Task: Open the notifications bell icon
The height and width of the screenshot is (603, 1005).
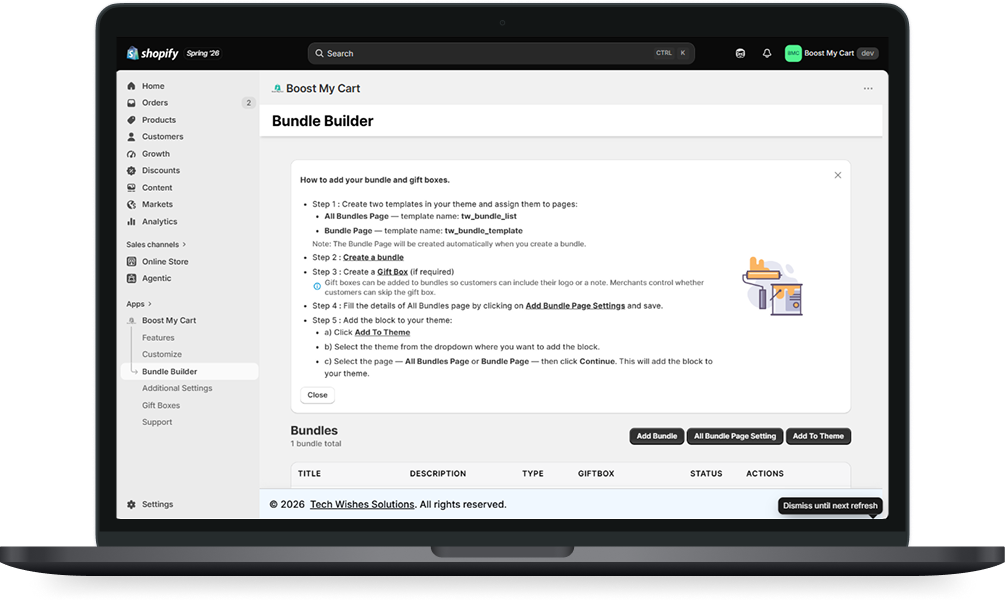Action: point(767,53)
